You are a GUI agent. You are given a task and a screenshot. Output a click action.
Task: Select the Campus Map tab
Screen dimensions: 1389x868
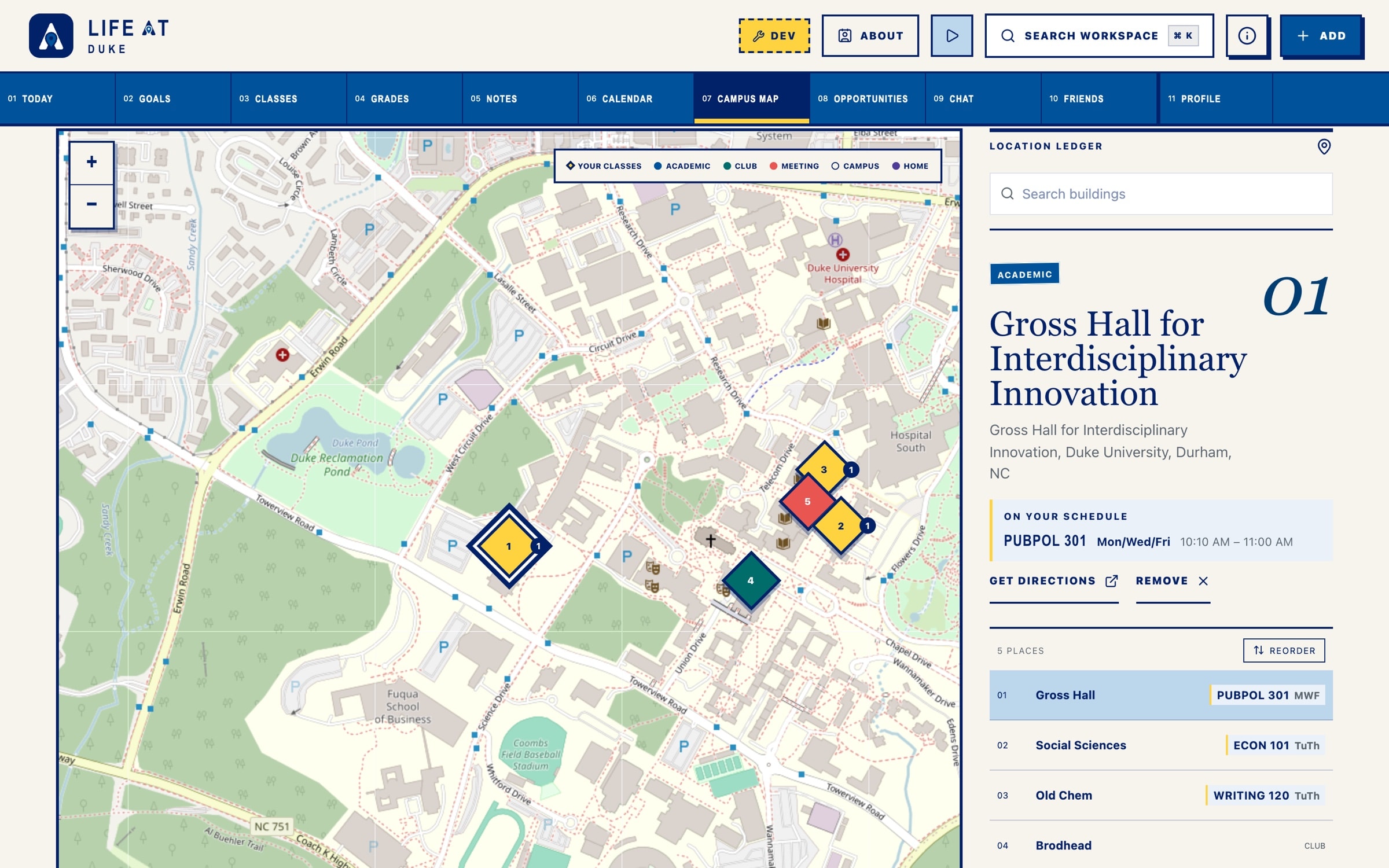[752, 99]
